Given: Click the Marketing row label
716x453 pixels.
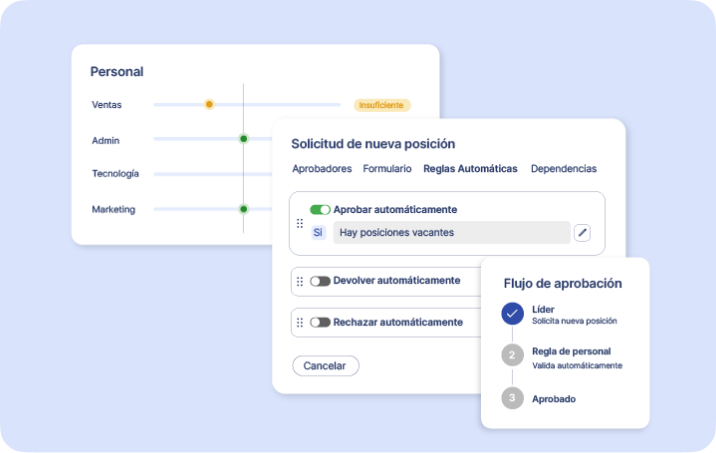Looking at the screenshot, I should (113, 209).
